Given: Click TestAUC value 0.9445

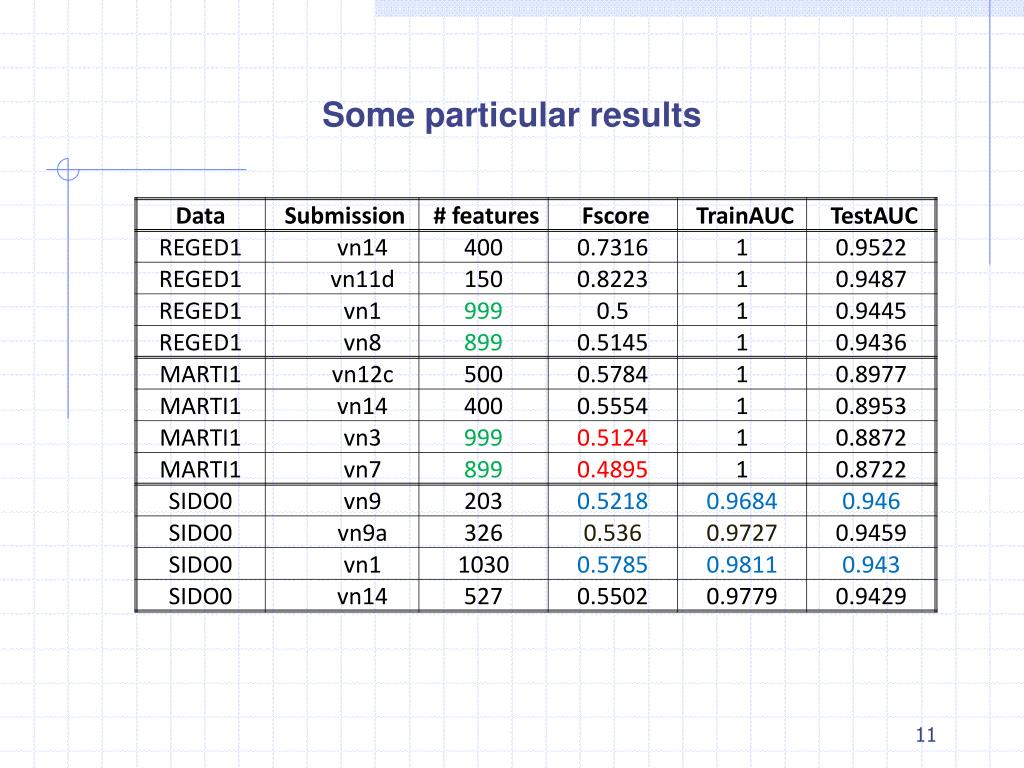Looking at the screenshot, I should [871, 311].
